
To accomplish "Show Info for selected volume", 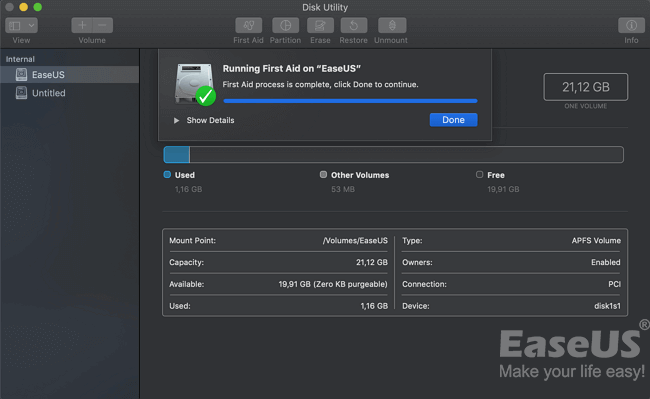I will [x=631, y=26].
